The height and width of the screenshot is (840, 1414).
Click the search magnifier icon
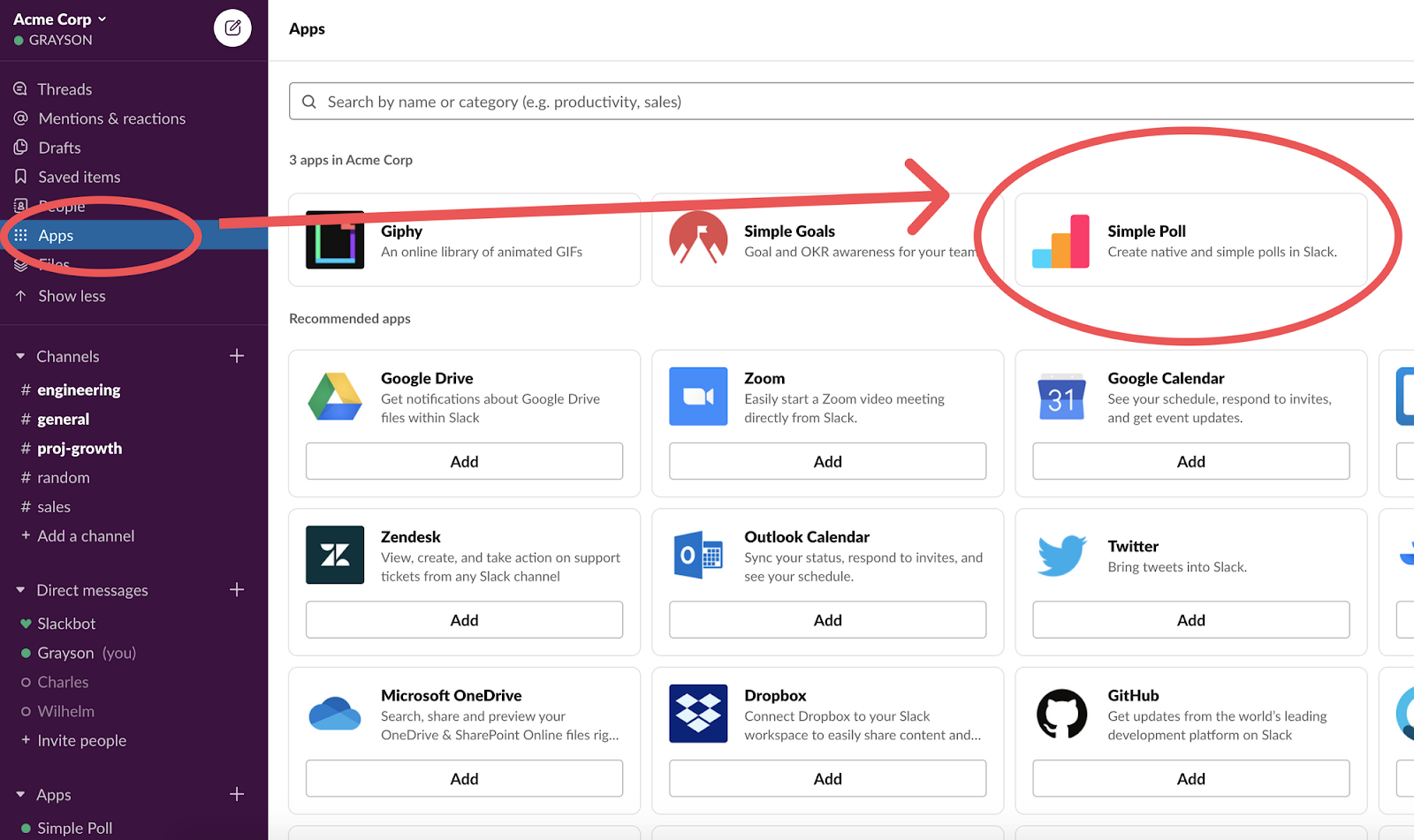(309, 102)
